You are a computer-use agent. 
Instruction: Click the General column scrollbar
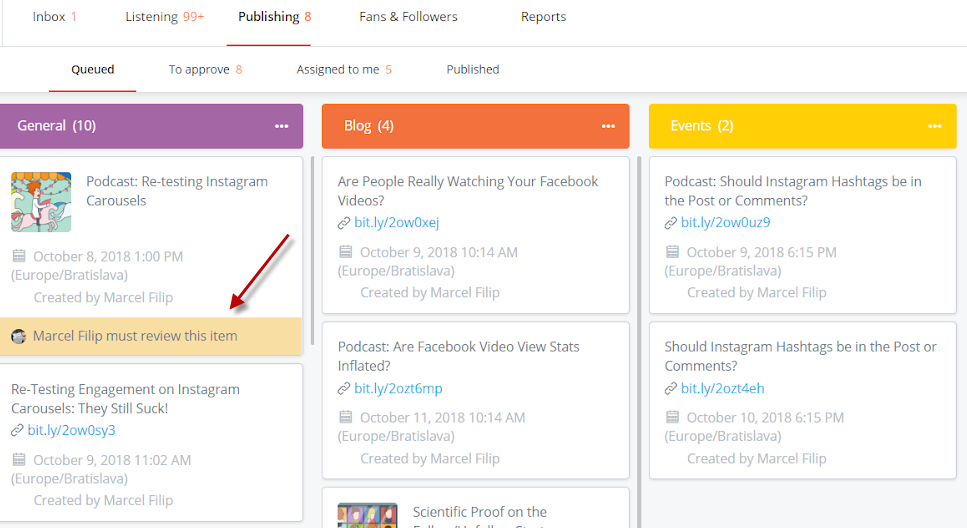(313, 250)
